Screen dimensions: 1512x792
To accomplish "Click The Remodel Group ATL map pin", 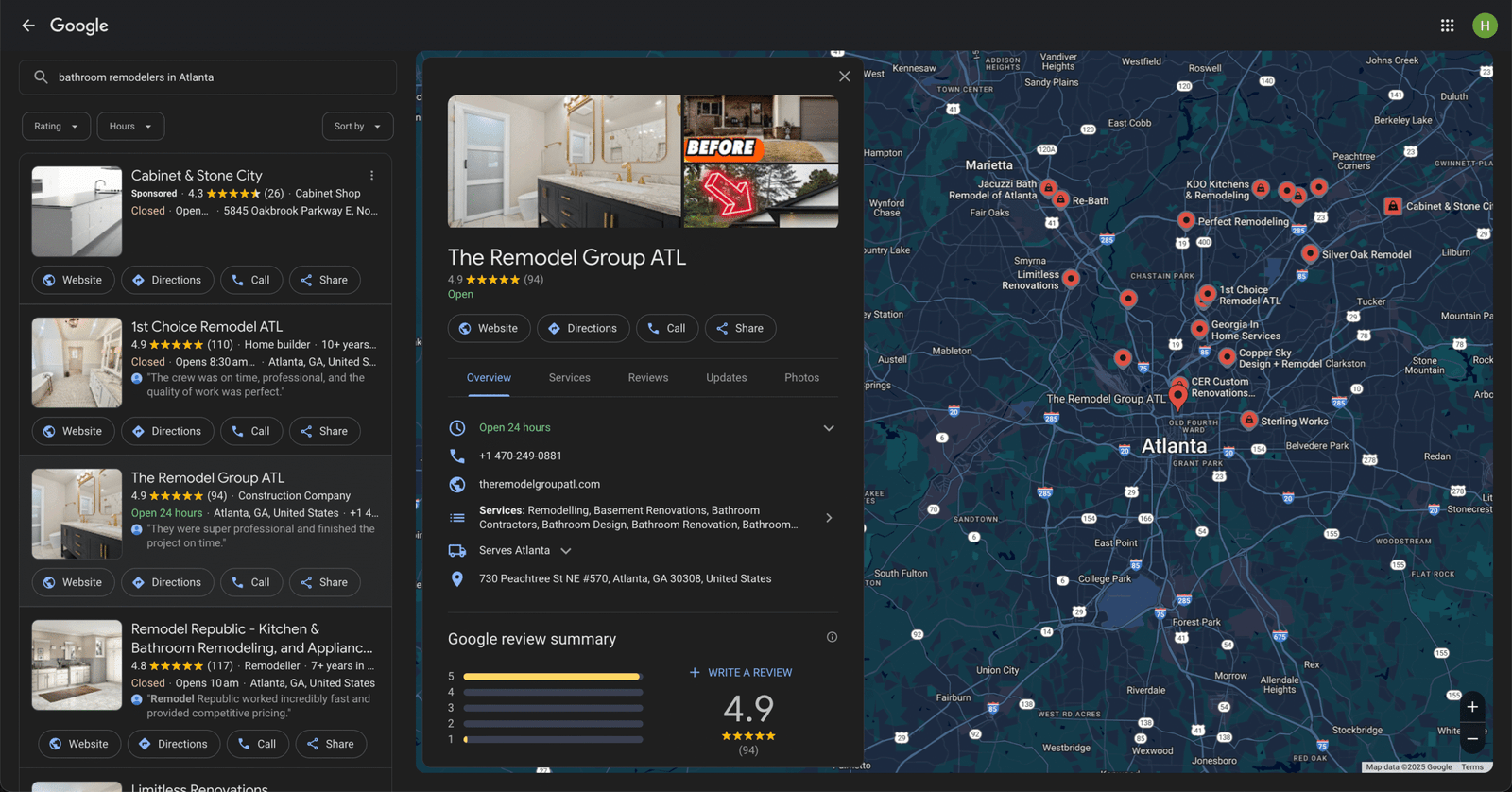I will point(1178,395).
